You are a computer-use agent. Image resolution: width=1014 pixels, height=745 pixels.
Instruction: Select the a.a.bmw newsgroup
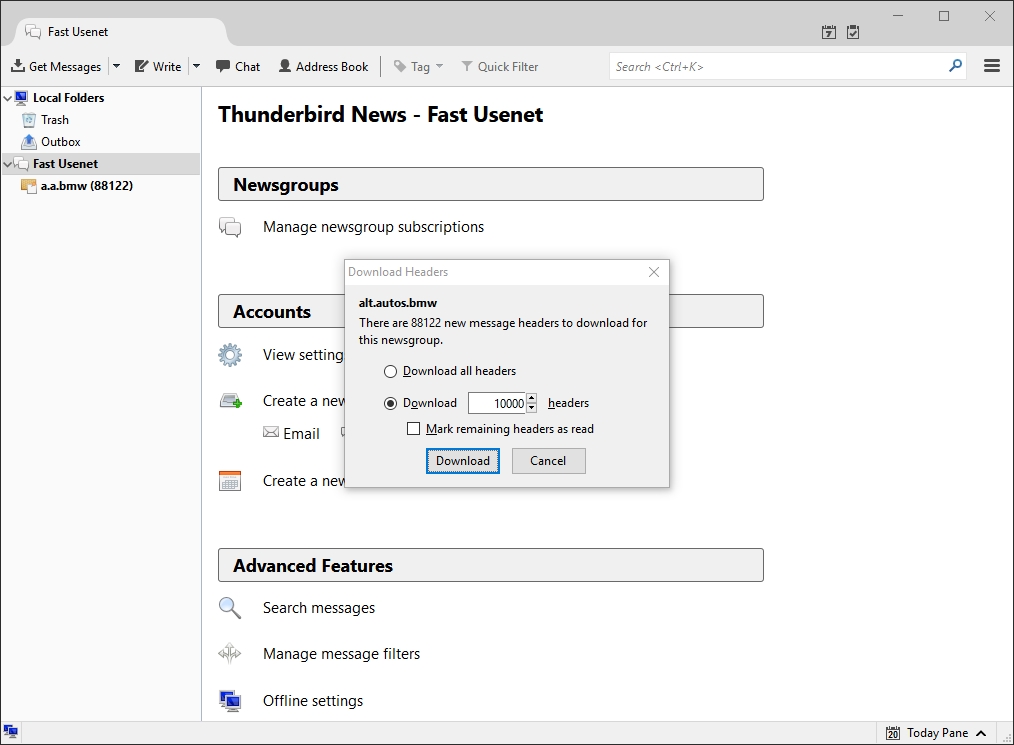[87, 186]
